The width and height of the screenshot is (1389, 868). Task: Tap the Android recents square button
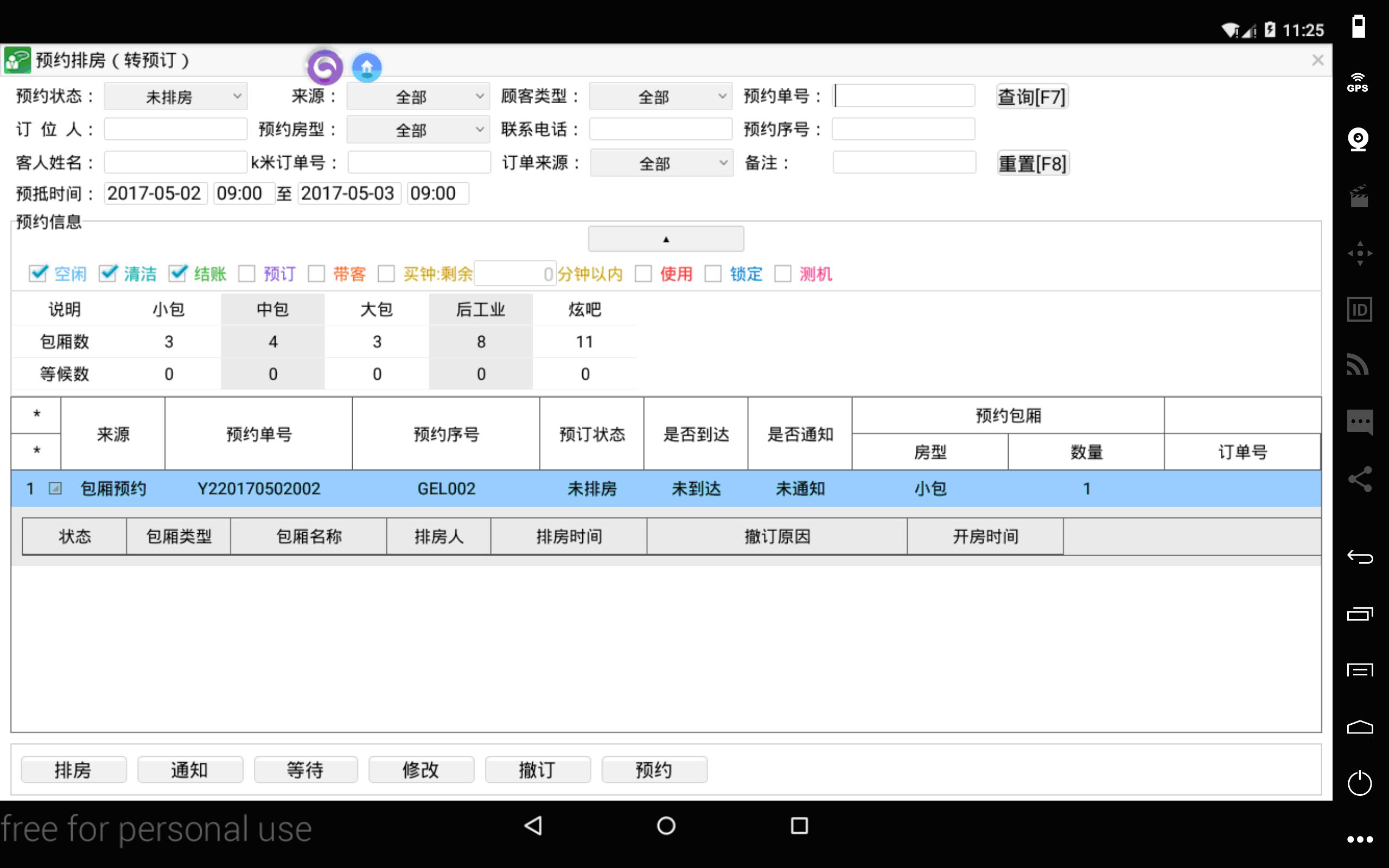tap(799, 826)
